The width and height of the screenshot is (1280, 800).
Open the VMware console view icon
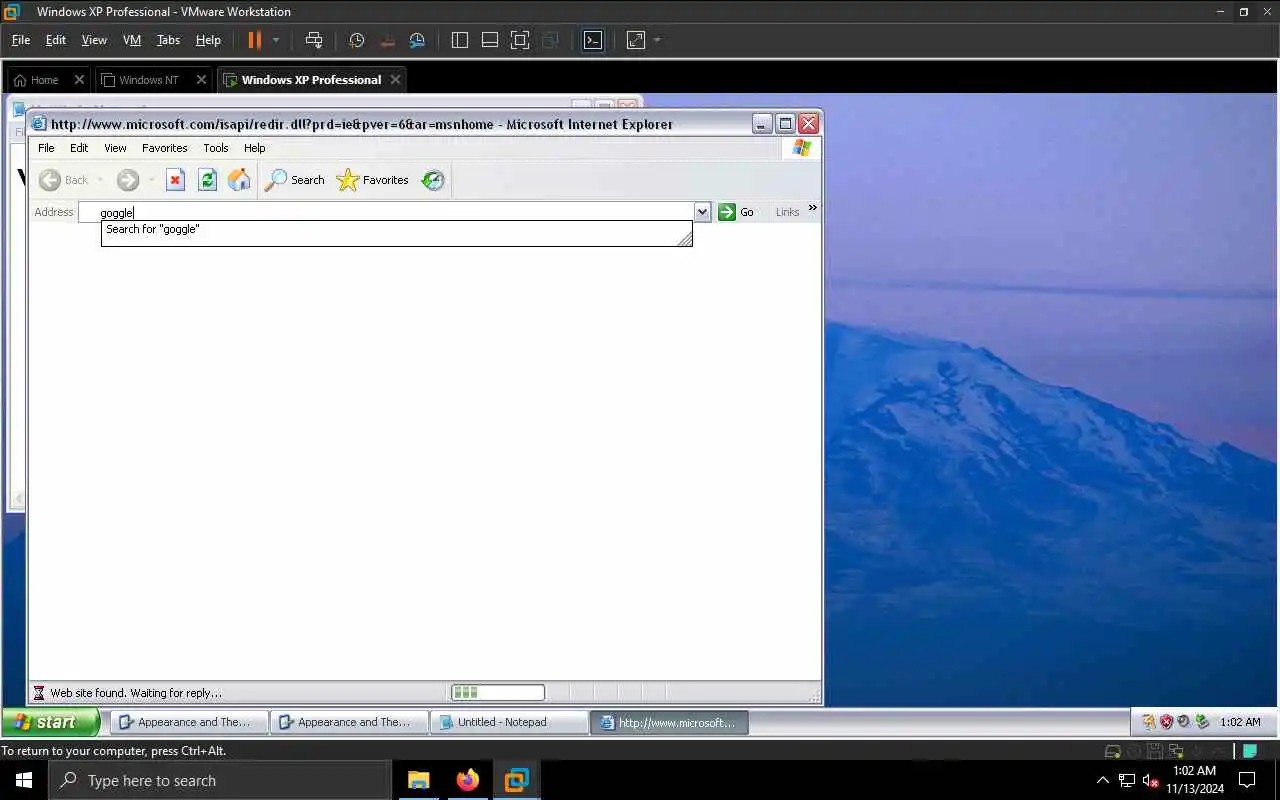(x=593, y=40)
